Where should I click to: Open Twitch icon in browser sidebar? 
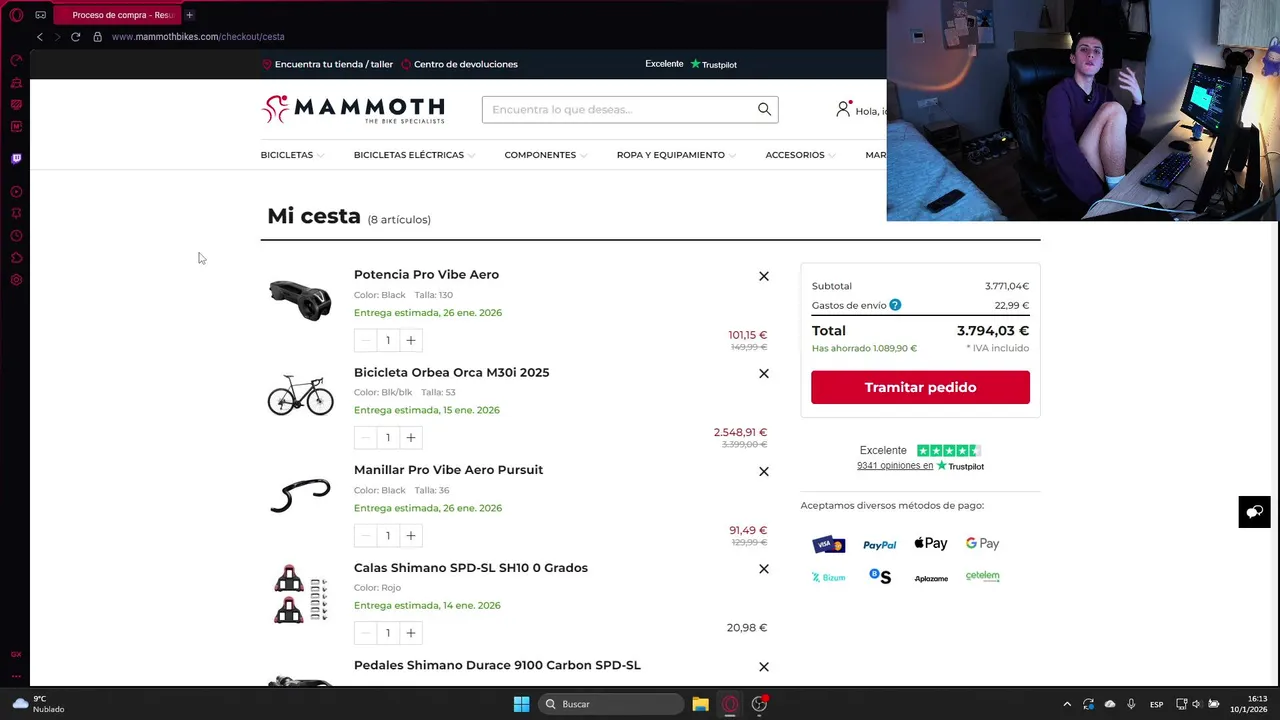click(x=16, y=158)
